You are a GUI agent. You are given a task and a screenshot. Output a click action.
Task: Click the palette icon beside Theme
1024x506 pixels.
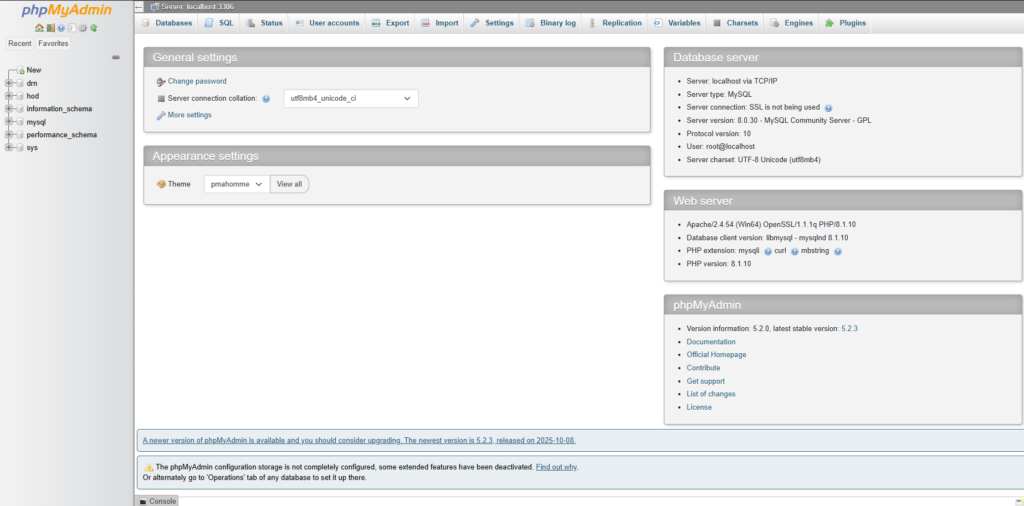(161, 184)
